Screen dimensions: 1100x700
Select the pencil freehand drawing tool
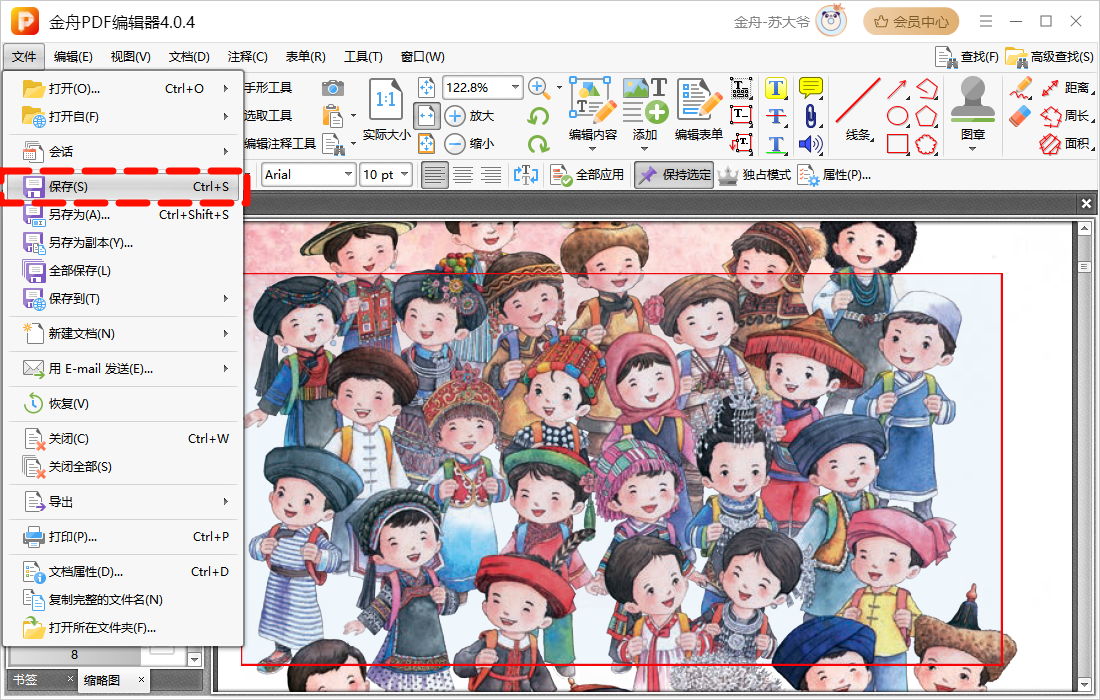(1021, 88)
